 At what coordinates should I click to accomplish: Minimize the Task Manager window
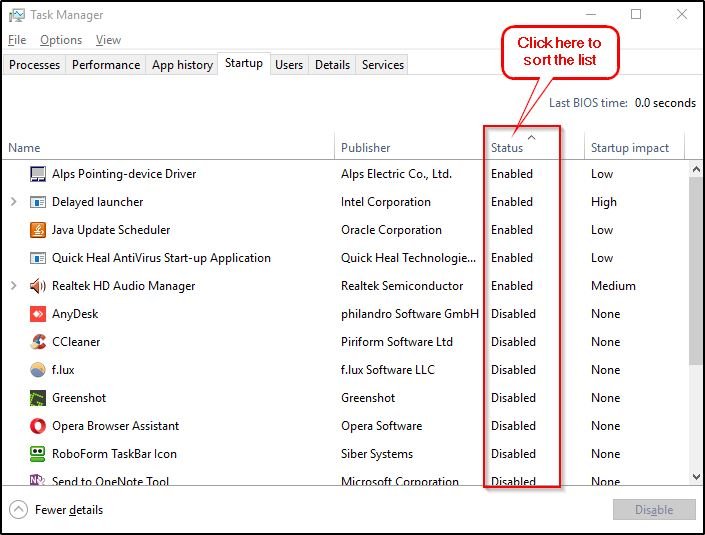[x=591, y=14]
